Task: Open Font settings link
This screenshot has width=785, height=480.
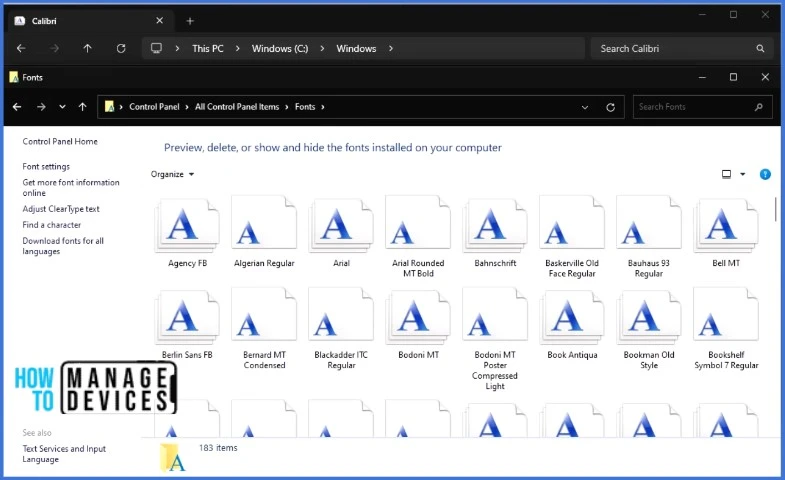Action: click(x=46, y=167)
